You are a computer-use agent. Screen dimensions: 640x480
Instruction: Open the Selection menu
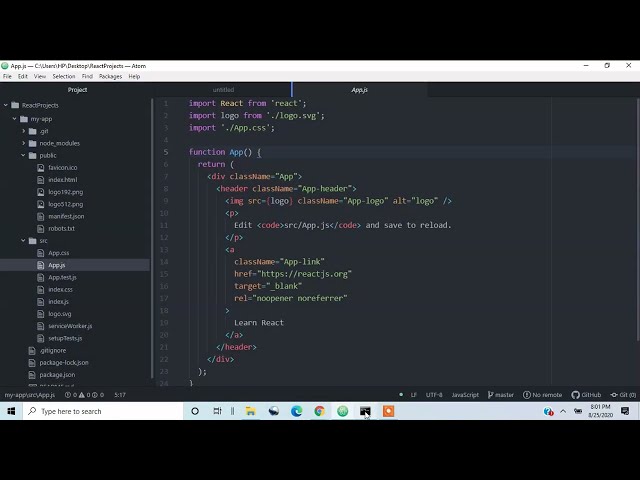pyautogui.click(x=64, y=76)
